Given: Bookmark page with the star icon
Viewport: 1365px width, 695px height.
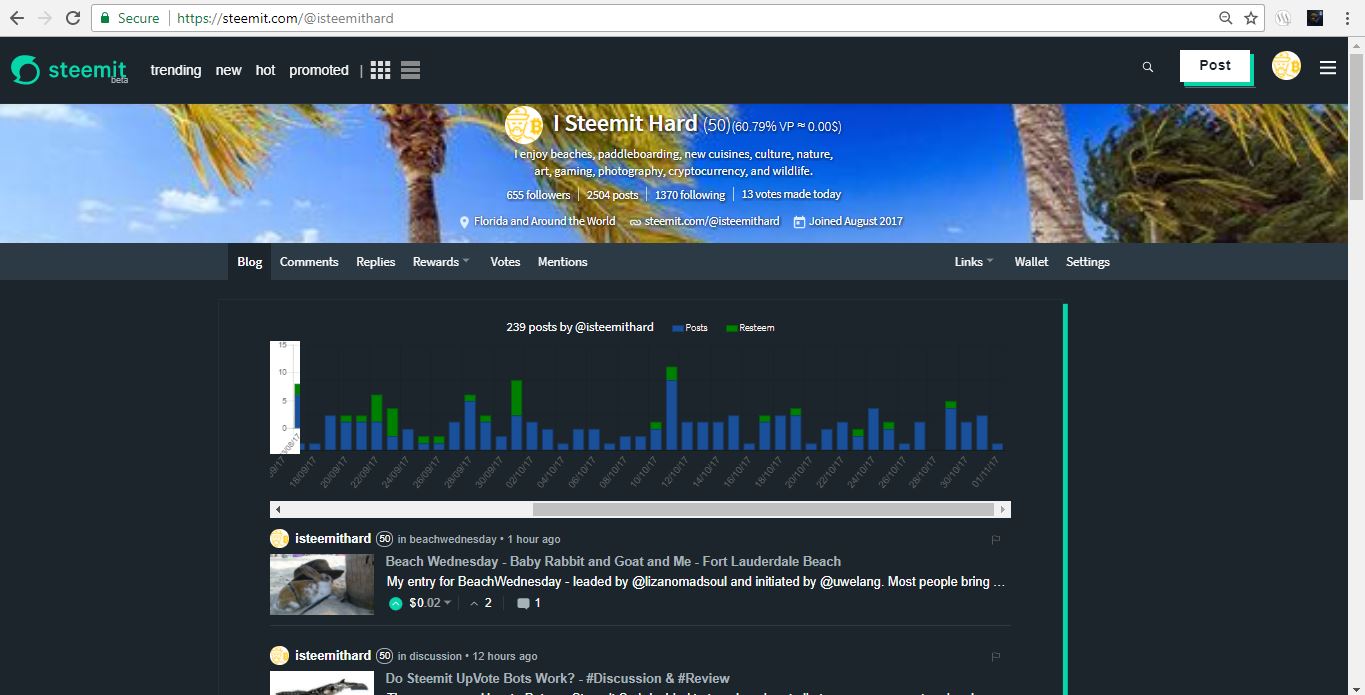Looking at the screenshot, I should pyautogui.click(x=1251, y=18).
